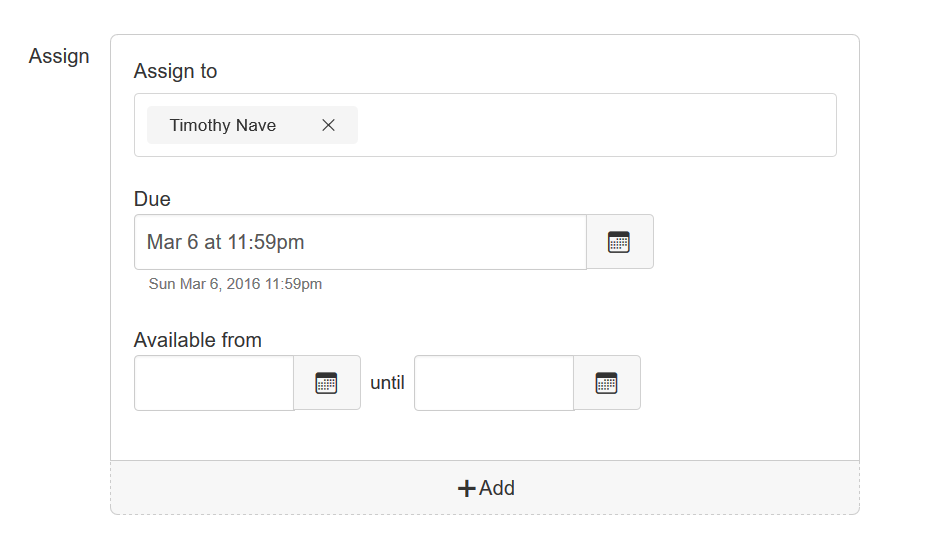Click the Assign section heading
Viewport: 925px width, 558px height.
pyautogui.click(x=59, y=57)
